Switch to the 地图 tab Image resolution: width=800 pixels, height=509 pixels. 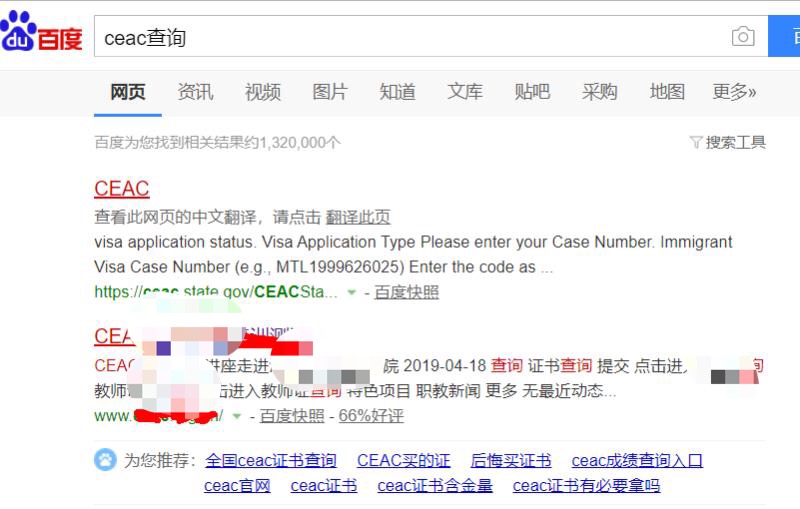(x=667, y=92)
